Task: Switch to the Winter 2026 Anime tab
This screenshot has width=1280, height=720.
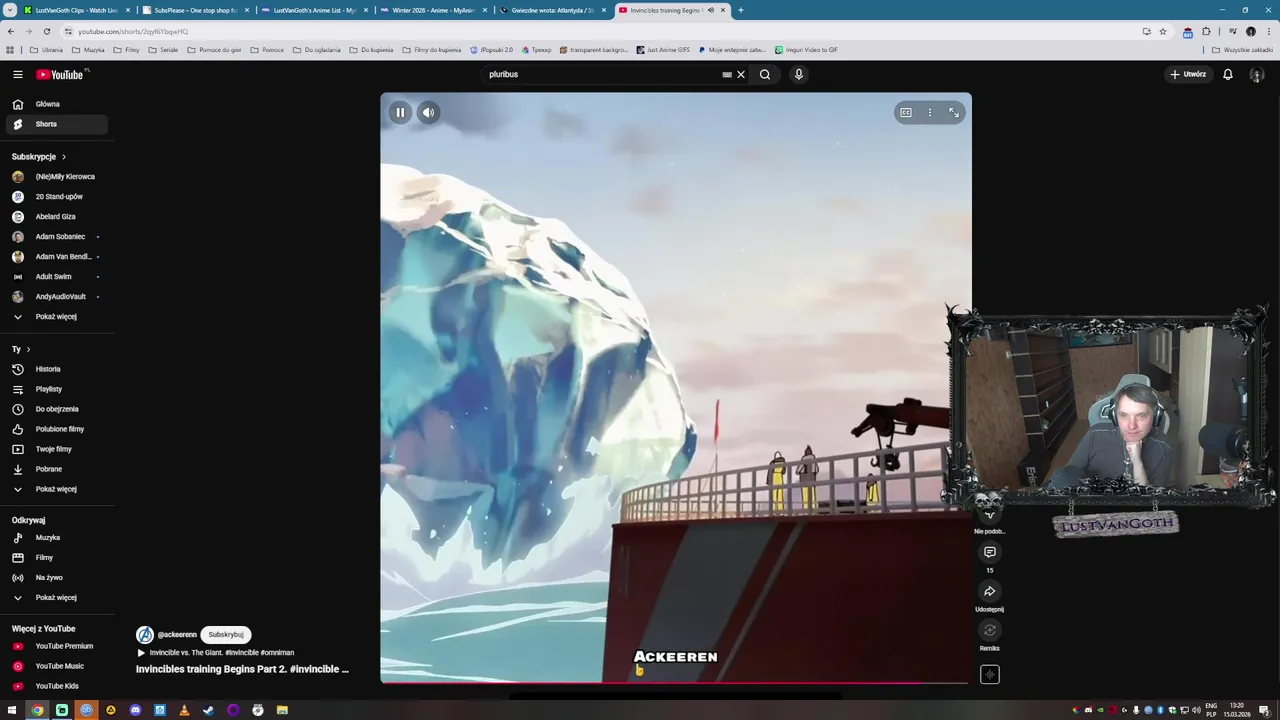Action: coord(433,10)
